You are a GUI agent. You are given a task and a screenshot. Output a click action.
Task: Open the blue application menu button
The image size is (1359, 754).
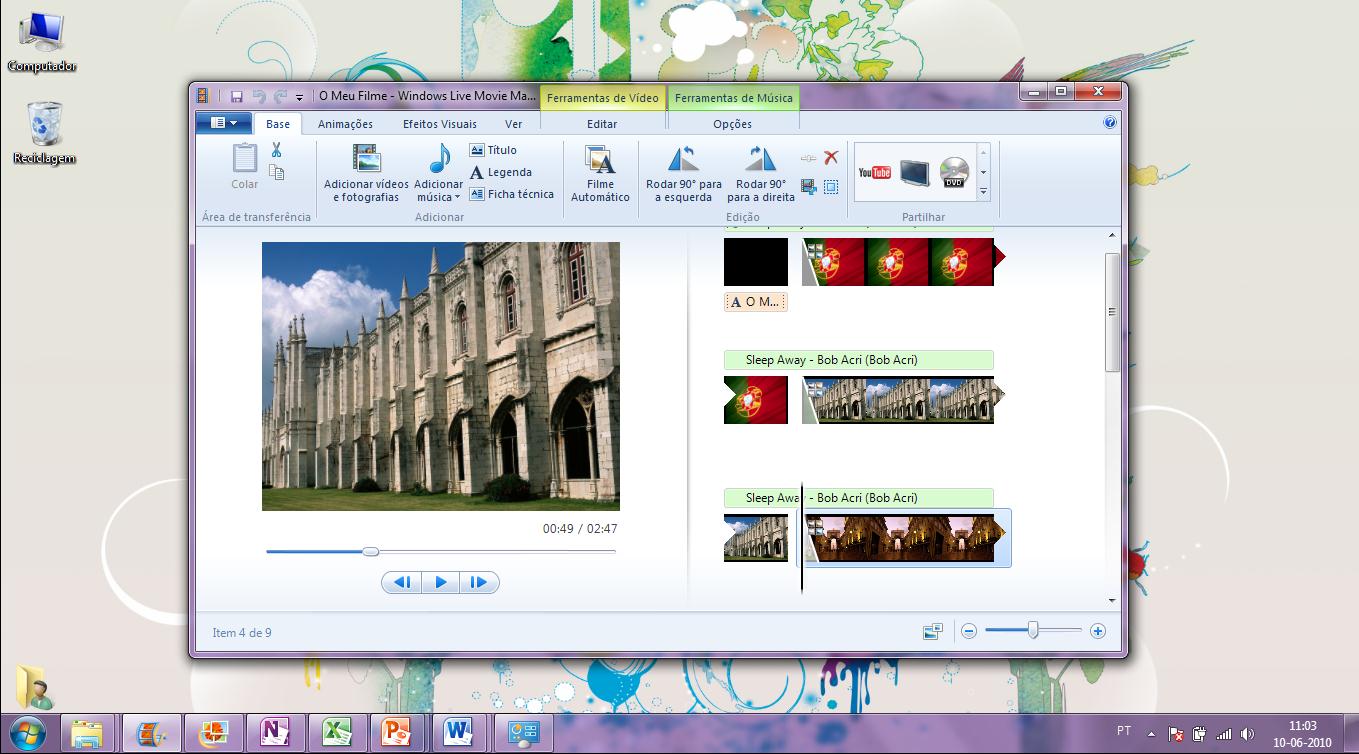point(224,123)
